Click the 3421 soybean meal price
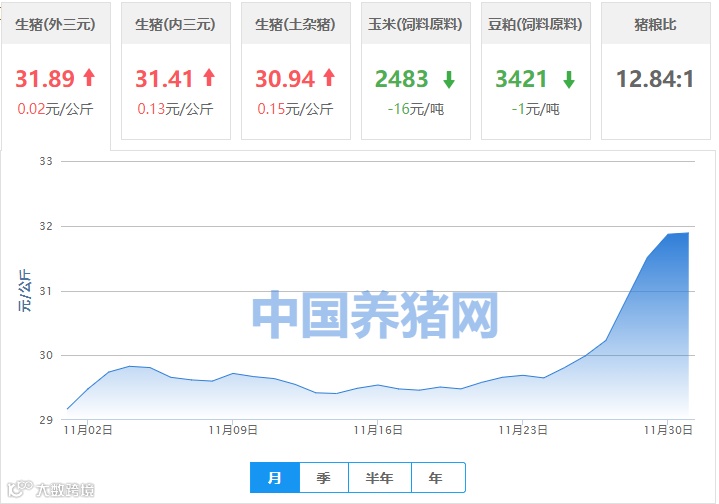 (x=522, y=79)
